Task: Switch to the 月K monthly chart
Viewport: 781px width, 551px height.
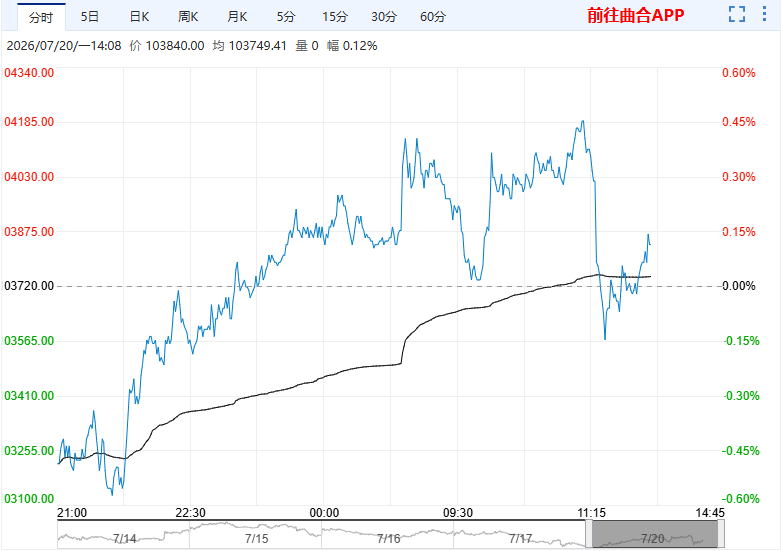Action: 237,16
